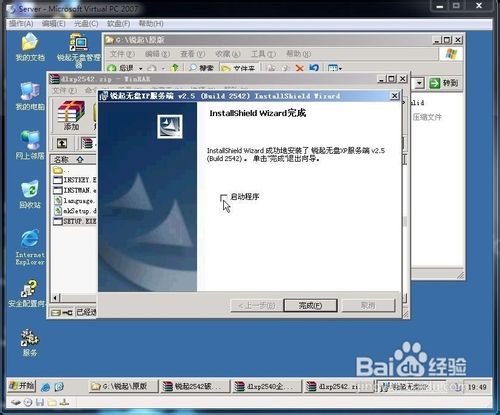Select language file in WinRAR list
The height and width of the screenshot is (415, 500).
pyautogui.click(x=75, y=201)
